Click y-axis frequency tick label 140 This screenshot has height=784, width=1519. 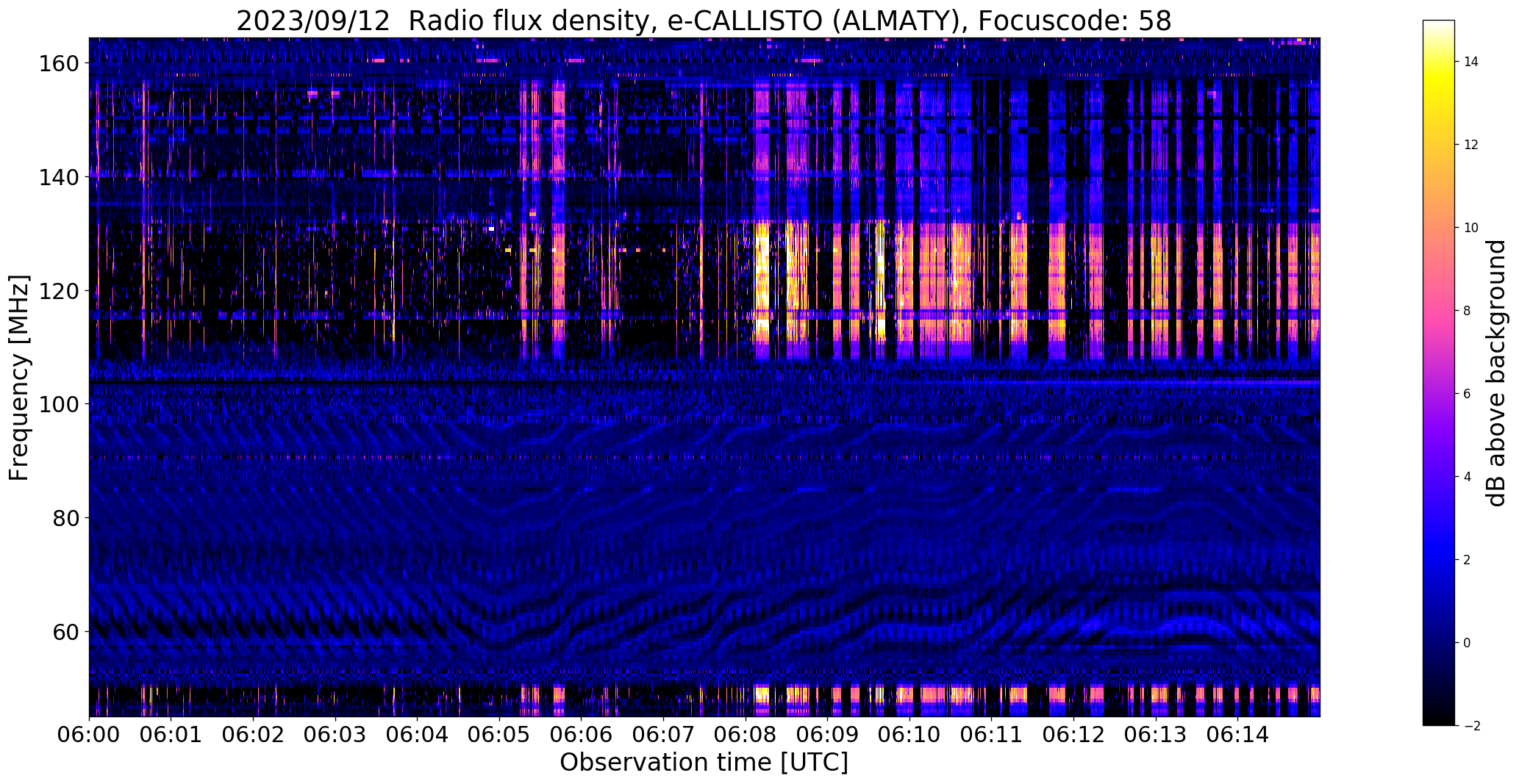tap(58, 177)
